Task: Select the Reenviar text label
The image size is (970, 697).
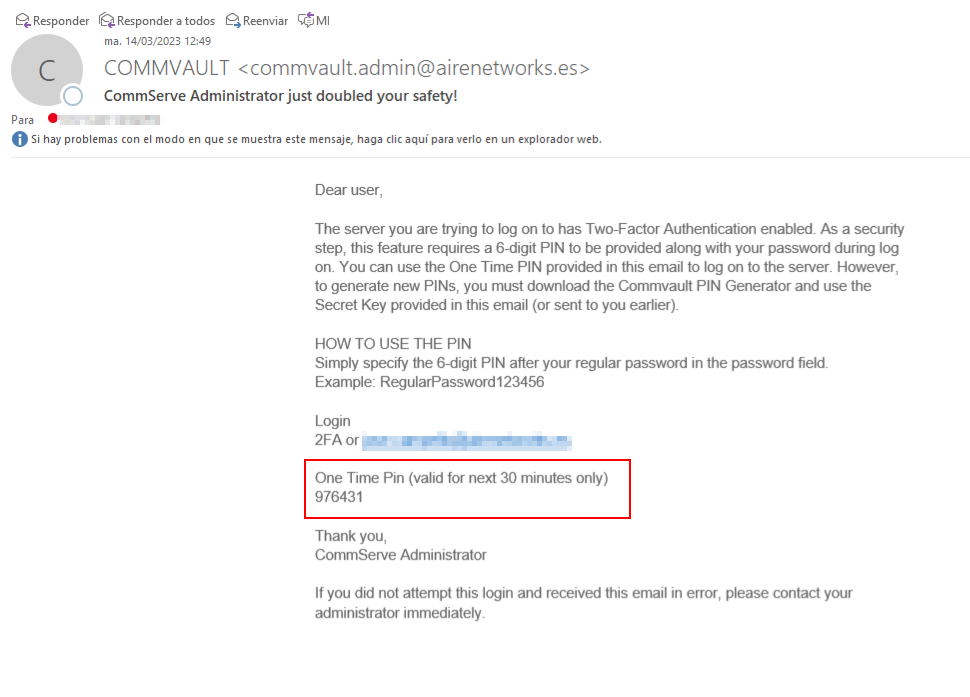Action: (x=265, y=21)
